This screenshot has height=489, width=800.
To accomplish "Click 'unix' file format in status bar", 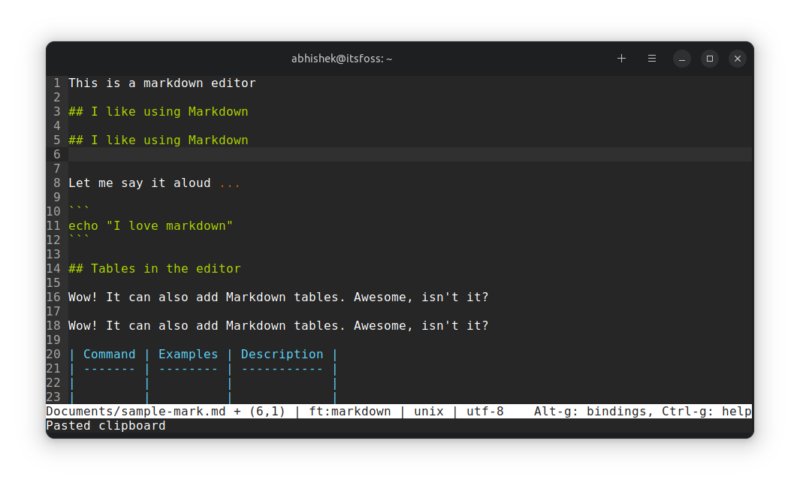I will [x=429, y=411].
